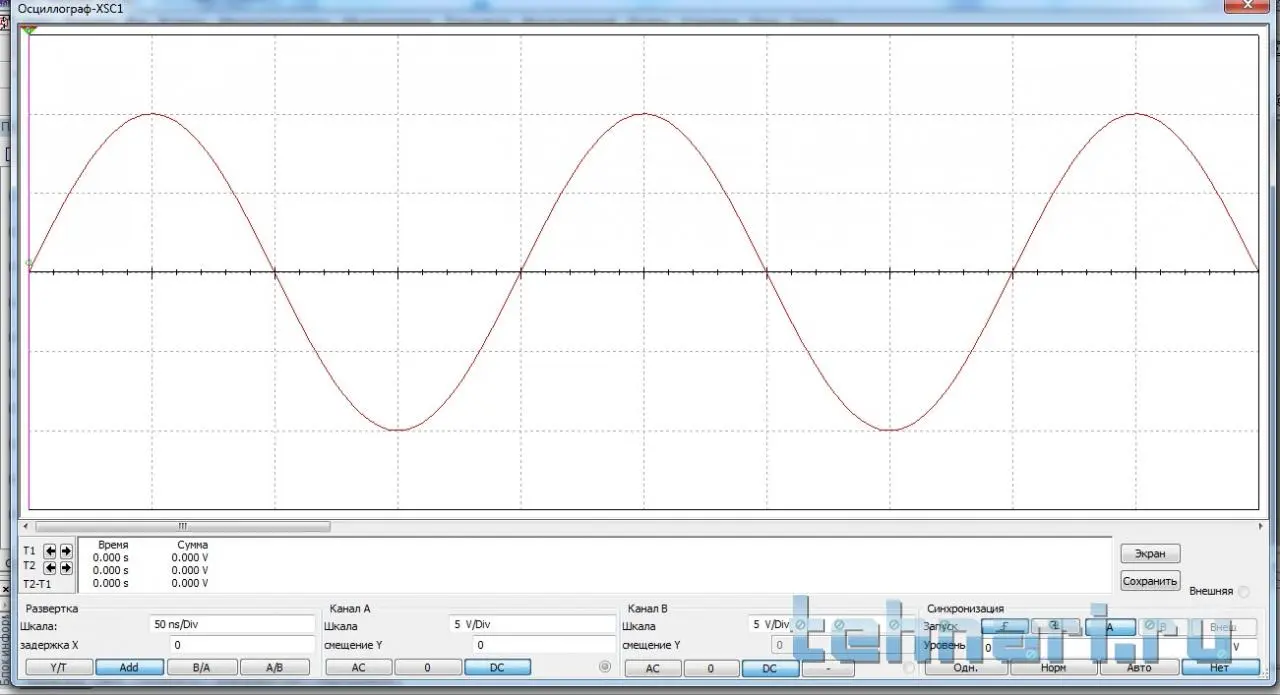Select Авто trigger mode
Image resolution: width=1280 pixels, height=695 pixels.
click(1139, 667)
